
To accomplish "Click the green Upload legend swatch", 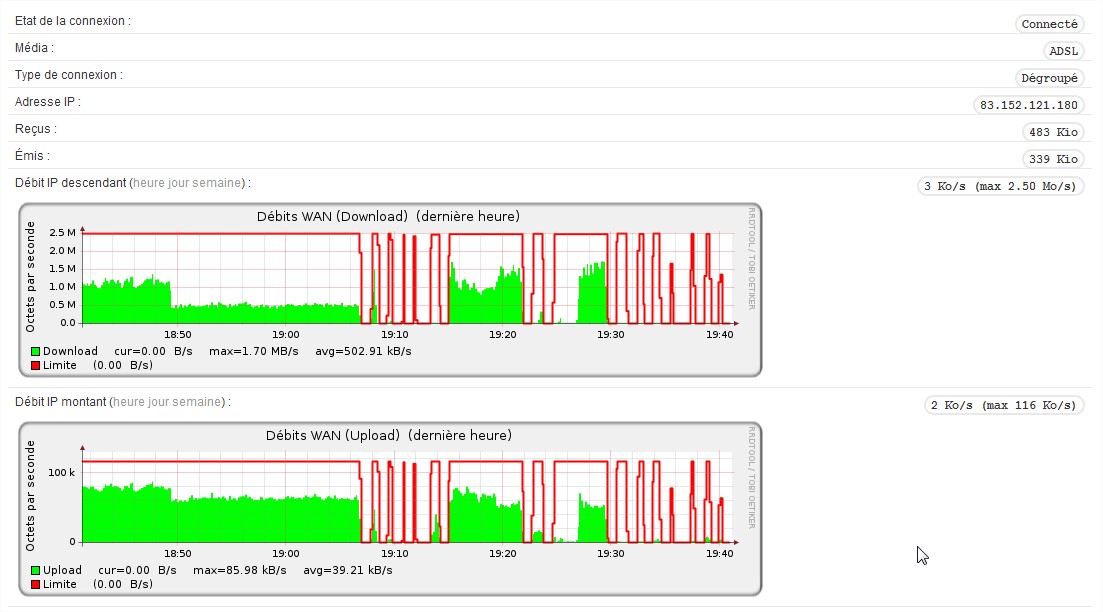I will point(34,570).
